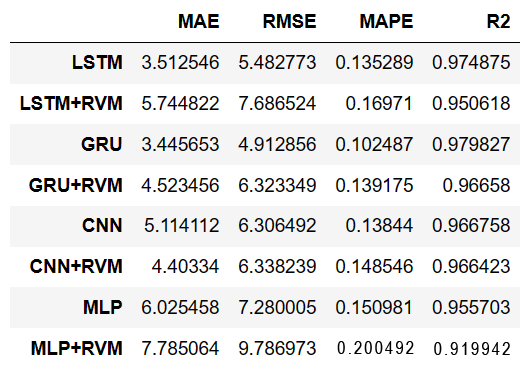Click the R2 column header
This screenshot has height=372, width=525.
[498, 21]
